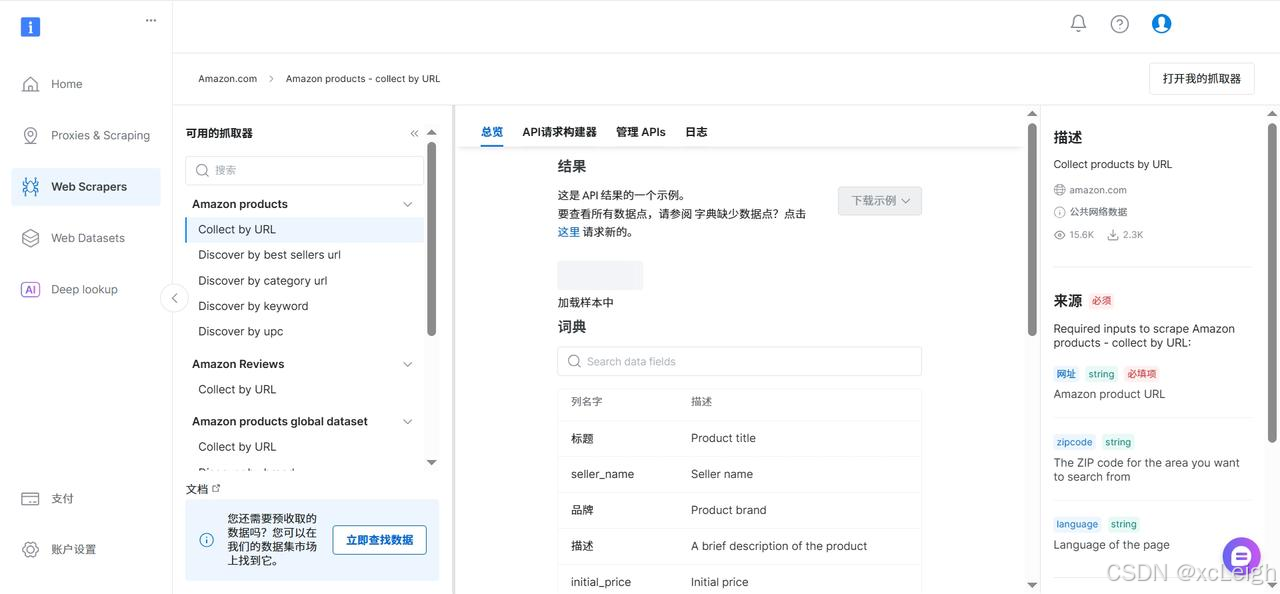Image resolution: width=1280 pixels, height=594 pixels.
Task: Select Discover by upc
Action: [x=240, y=331]
